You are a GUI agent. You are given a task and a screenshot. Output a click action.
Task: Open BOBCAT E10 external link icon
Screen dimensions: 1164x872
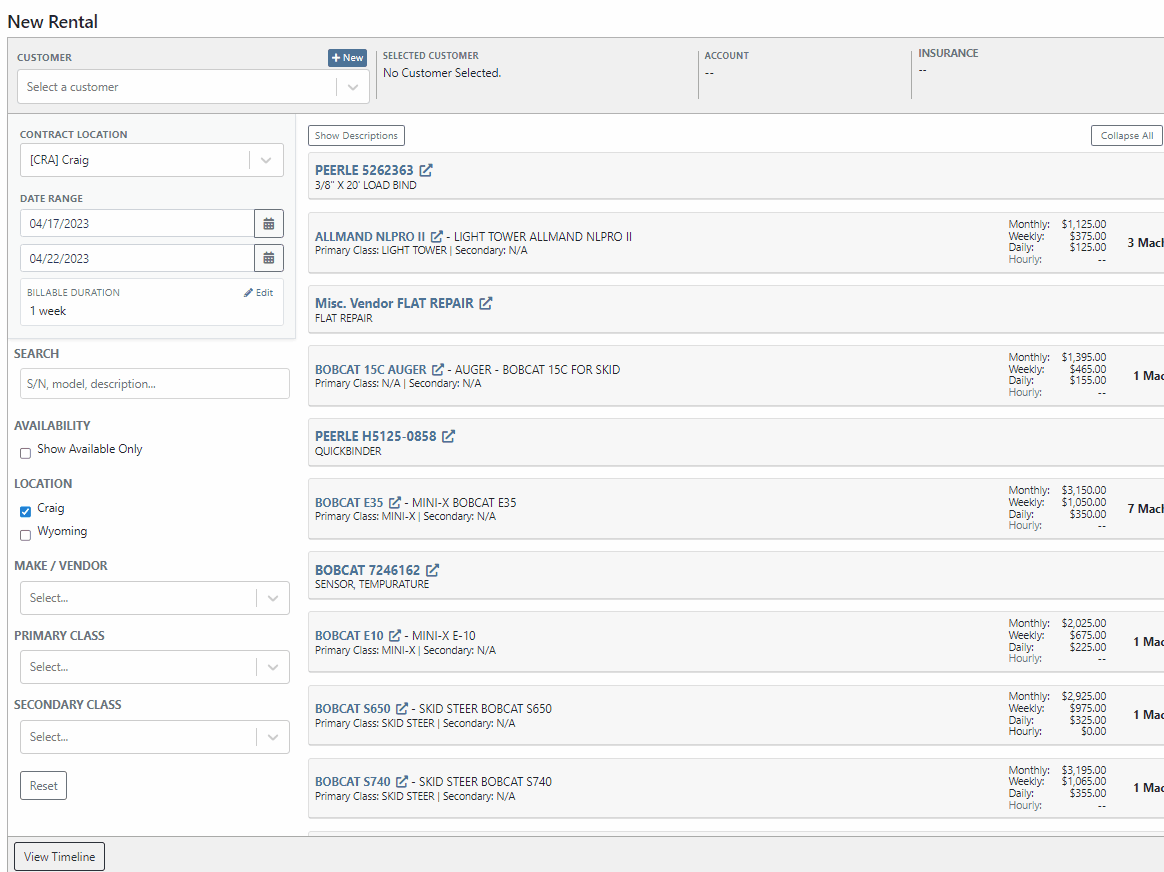[395, 635]
